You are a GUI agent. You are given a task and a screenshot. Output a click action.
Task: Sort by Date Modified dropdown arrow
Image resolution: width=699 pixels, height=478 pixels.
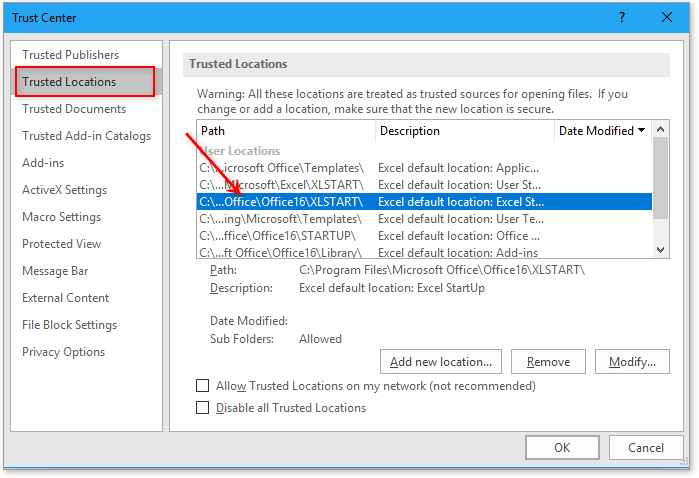(x=641, y=131)
